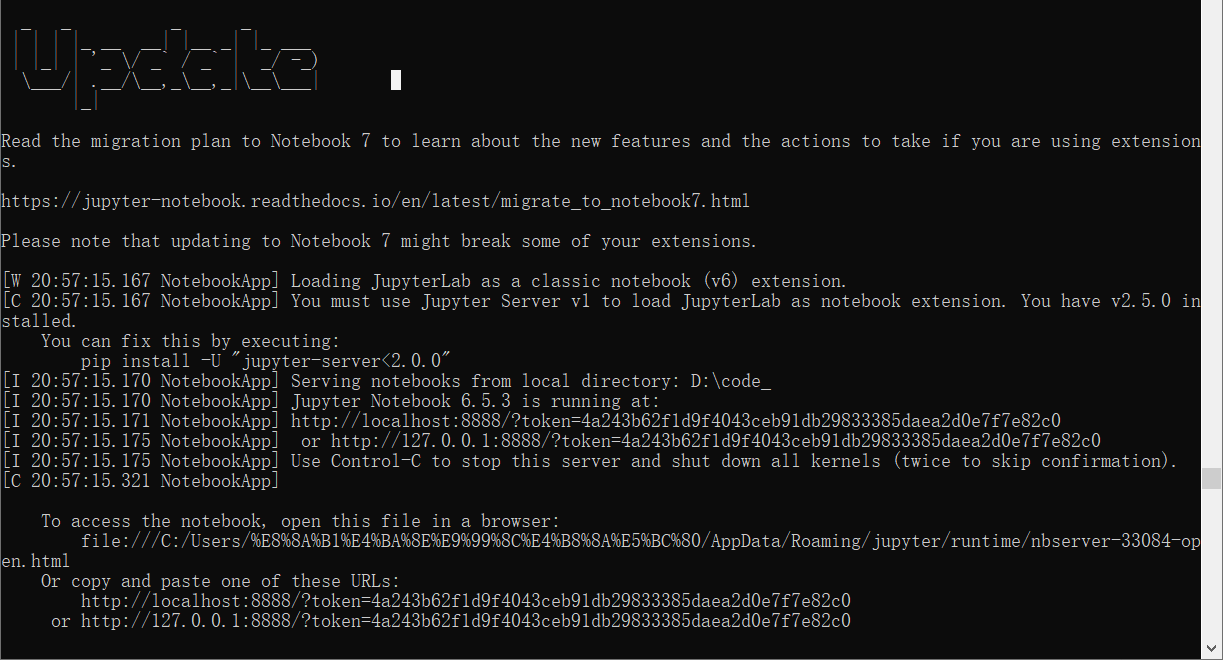Click the 127.0.0.1 URL on the last line
1223x660 pixels.
pos(465,621)
